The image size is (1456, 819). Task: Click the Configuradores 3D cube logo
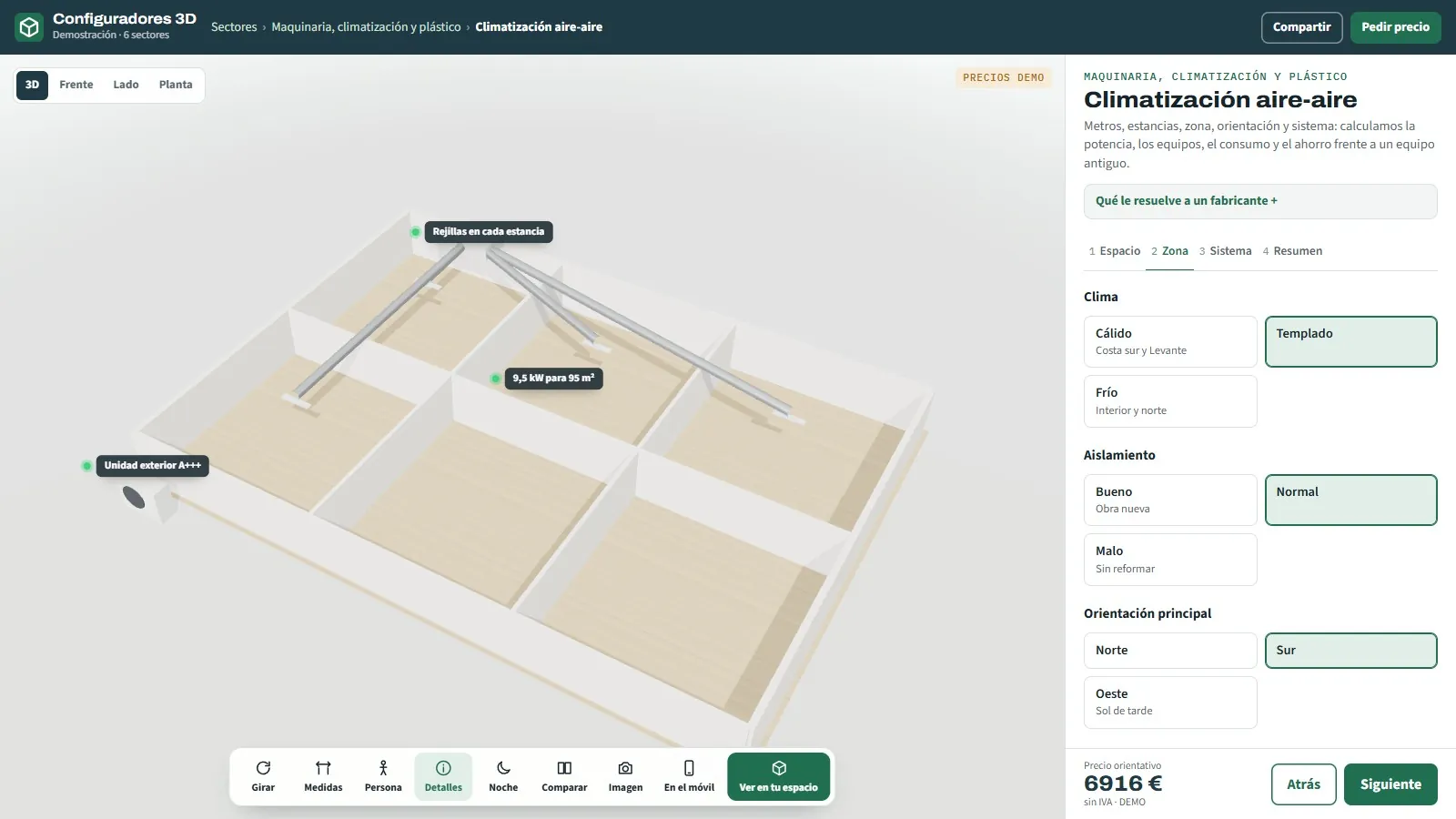(29, 27)
